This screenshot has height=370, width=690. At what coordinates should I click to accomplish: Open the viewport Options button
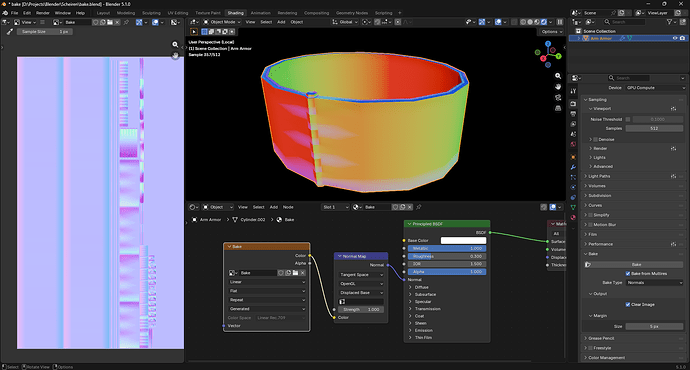(551, 32)
